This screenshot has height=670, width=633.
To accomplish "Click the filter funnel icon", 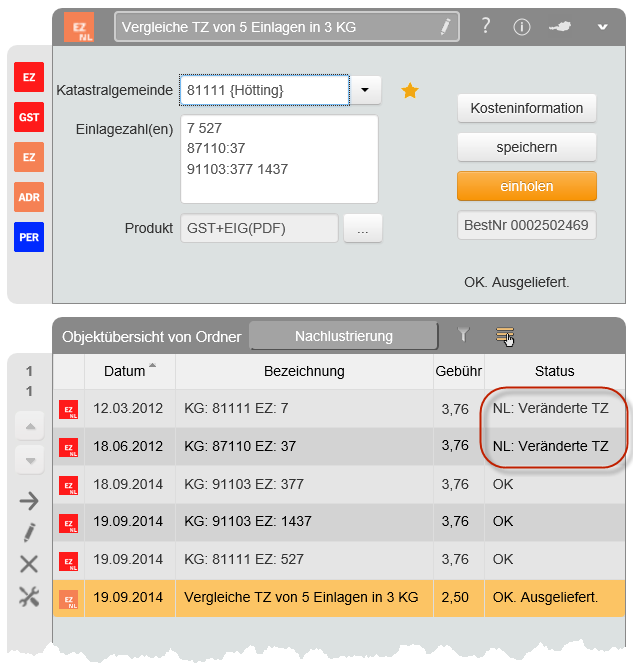I will point(463,335).
